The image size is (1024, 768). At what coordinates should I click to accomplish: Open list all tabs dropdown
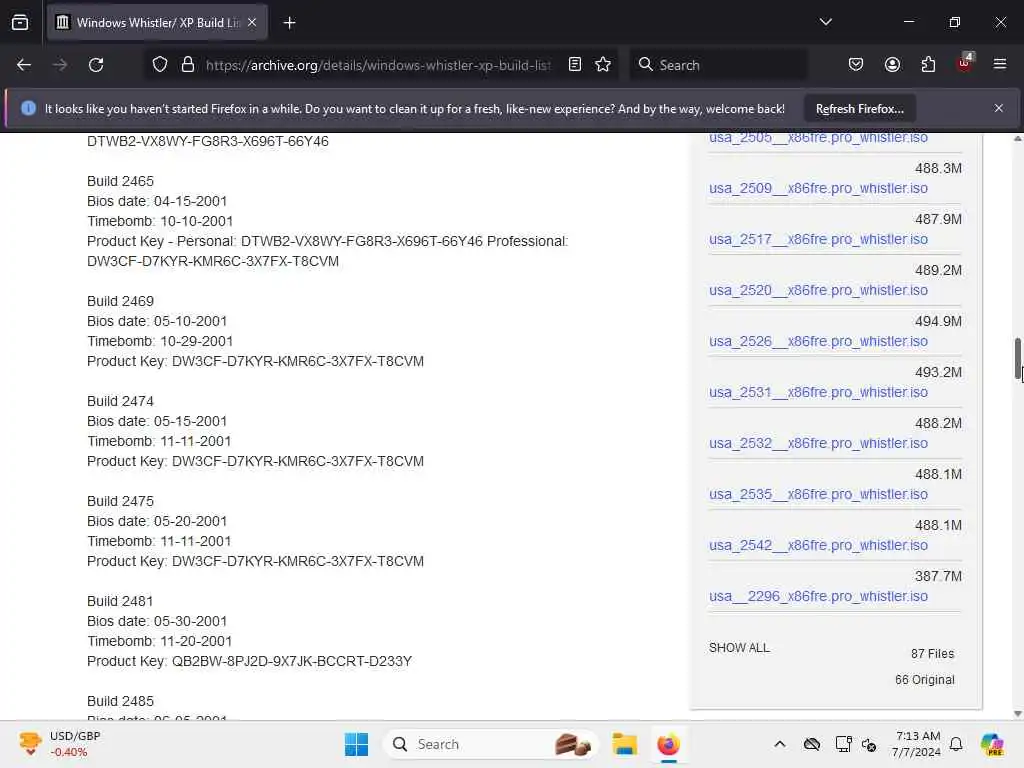click(x=825, y=22)
